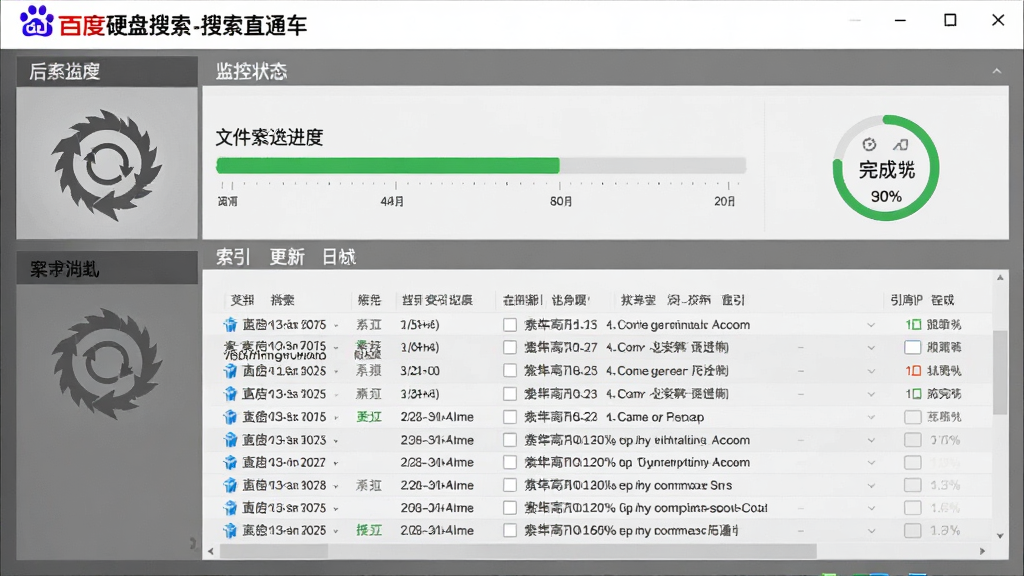Toggle the end checkbox of Came or Recap row
1024x576 pixels.
912,417
